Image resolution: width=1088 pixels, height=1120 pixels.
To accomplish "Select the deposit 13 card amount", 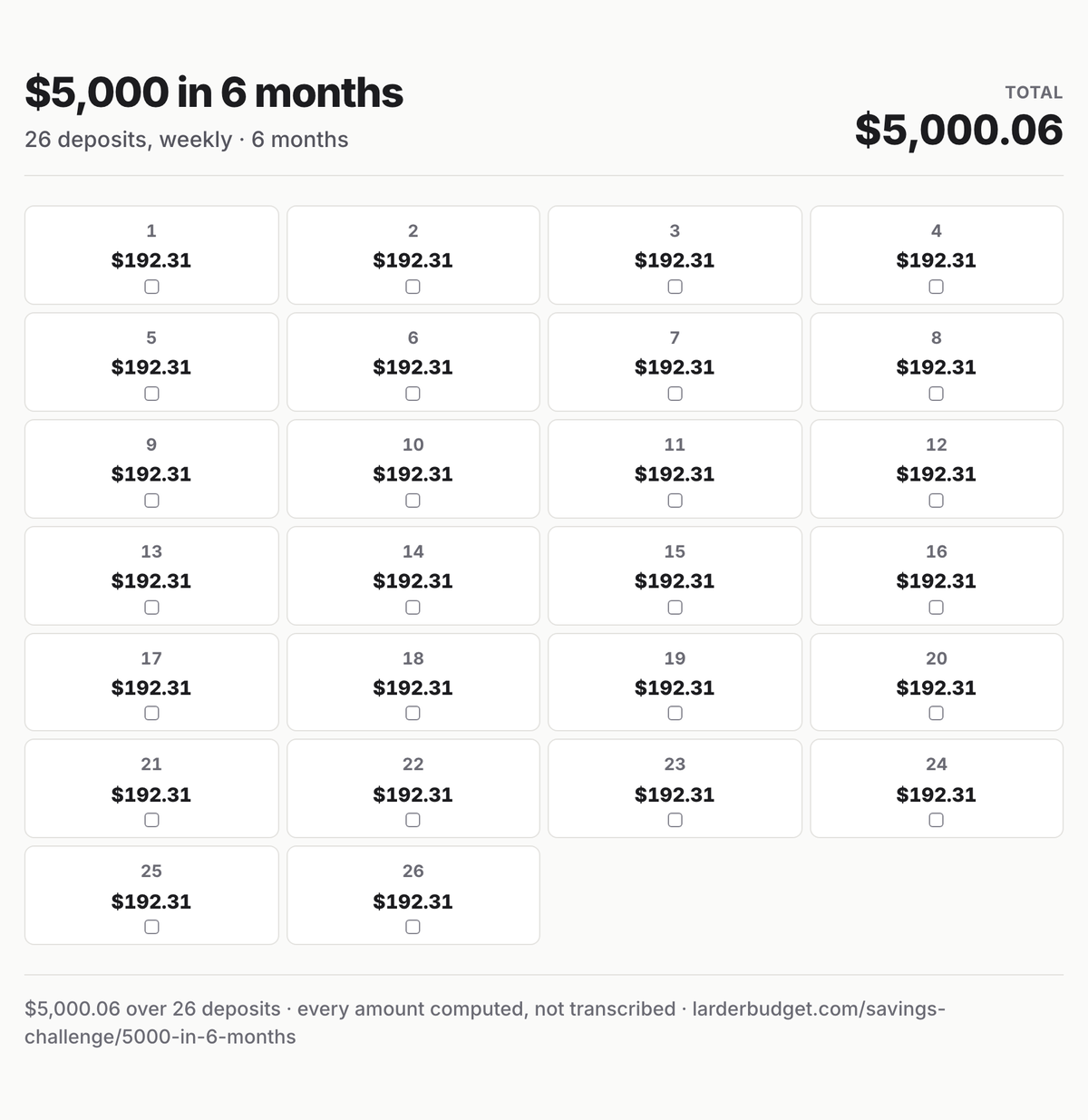I will point(151,580).
